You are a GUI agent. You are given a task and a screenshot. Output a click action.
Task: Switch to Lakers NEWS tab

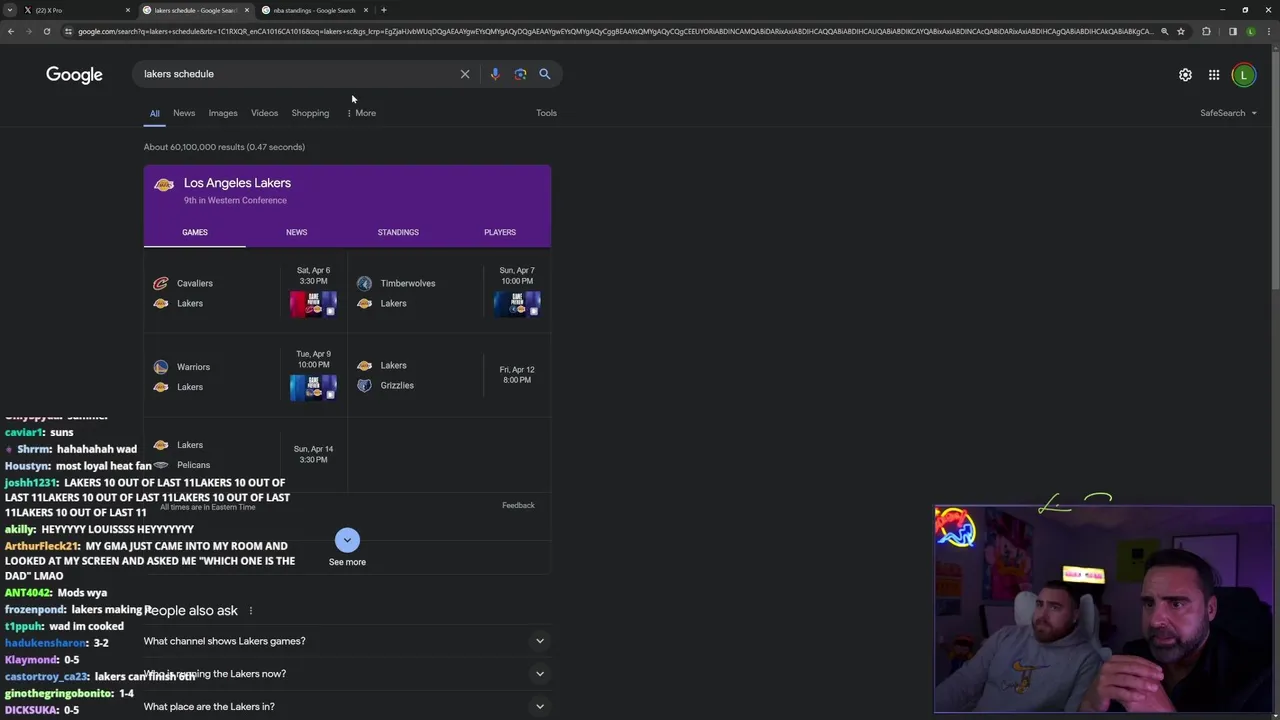296,232
